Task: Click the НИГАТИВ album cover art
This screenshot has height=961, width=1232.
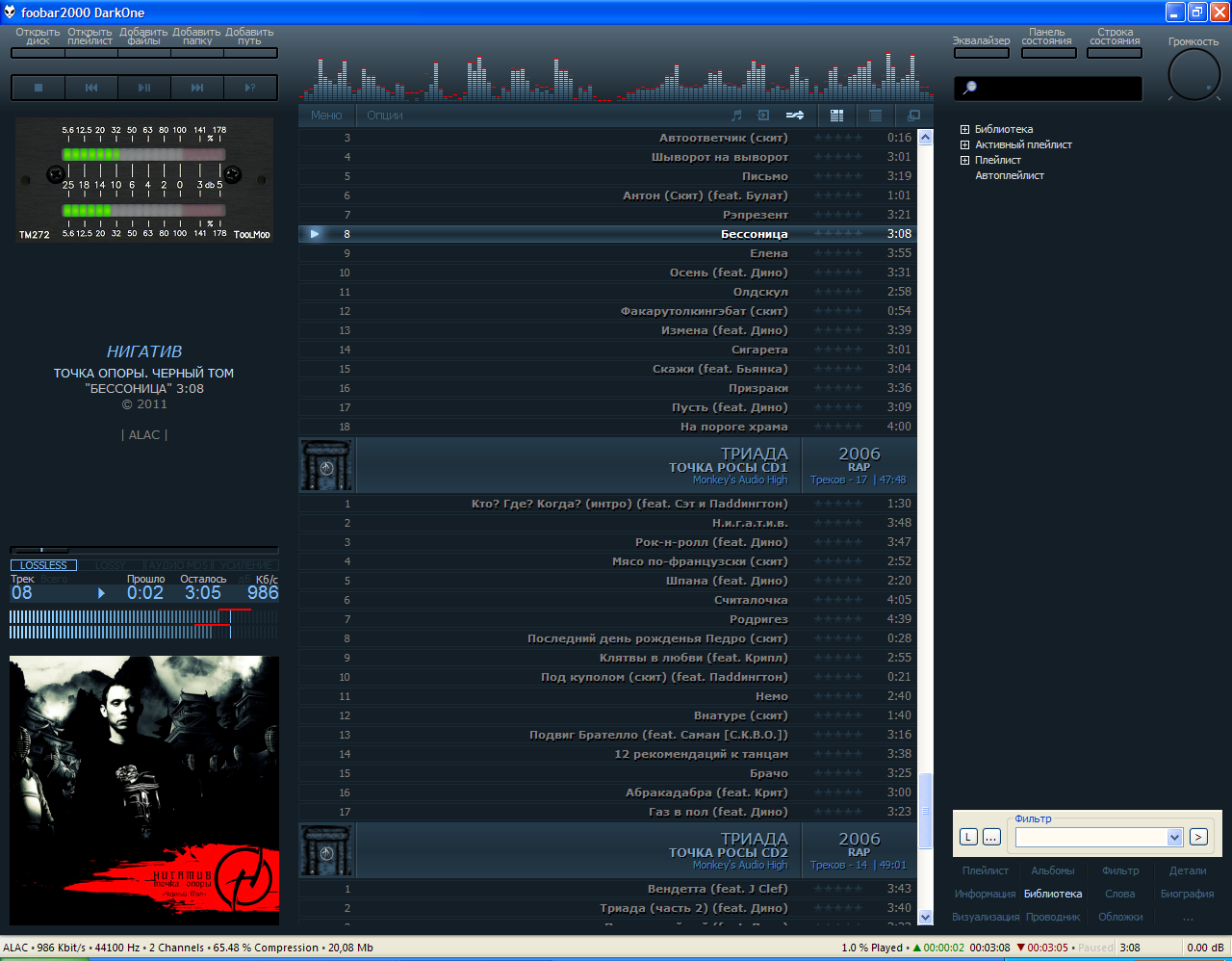Action: coord(144,791)
